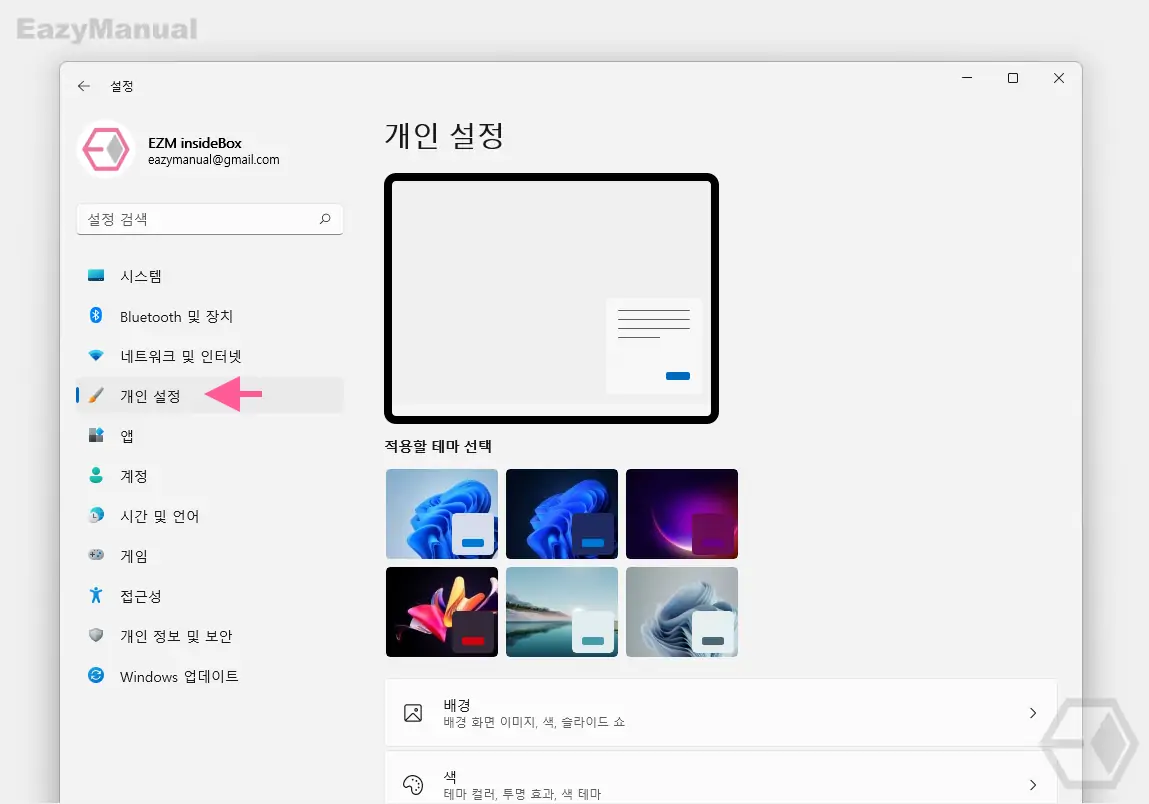
Task: Open 테마 컬러, 투명 효과 settings
Action: [721, 778]
